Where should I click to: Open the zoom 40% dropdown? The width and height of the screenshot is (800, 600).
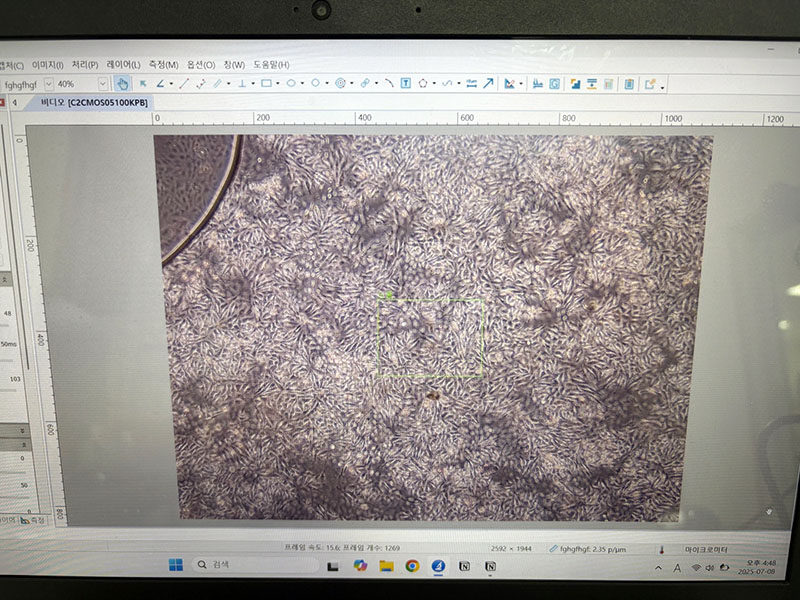(x=102, y=84)
